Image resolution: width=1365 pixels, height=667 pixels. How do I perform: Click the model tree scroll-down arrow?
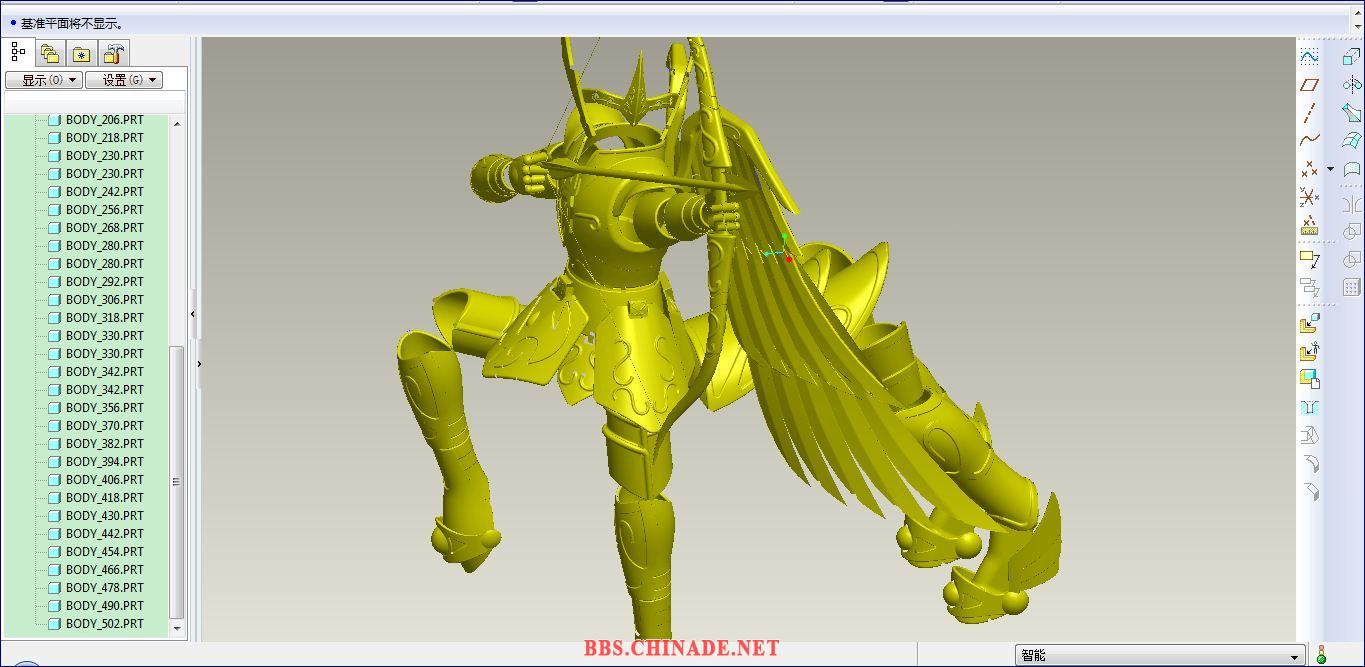coord(177,629)
